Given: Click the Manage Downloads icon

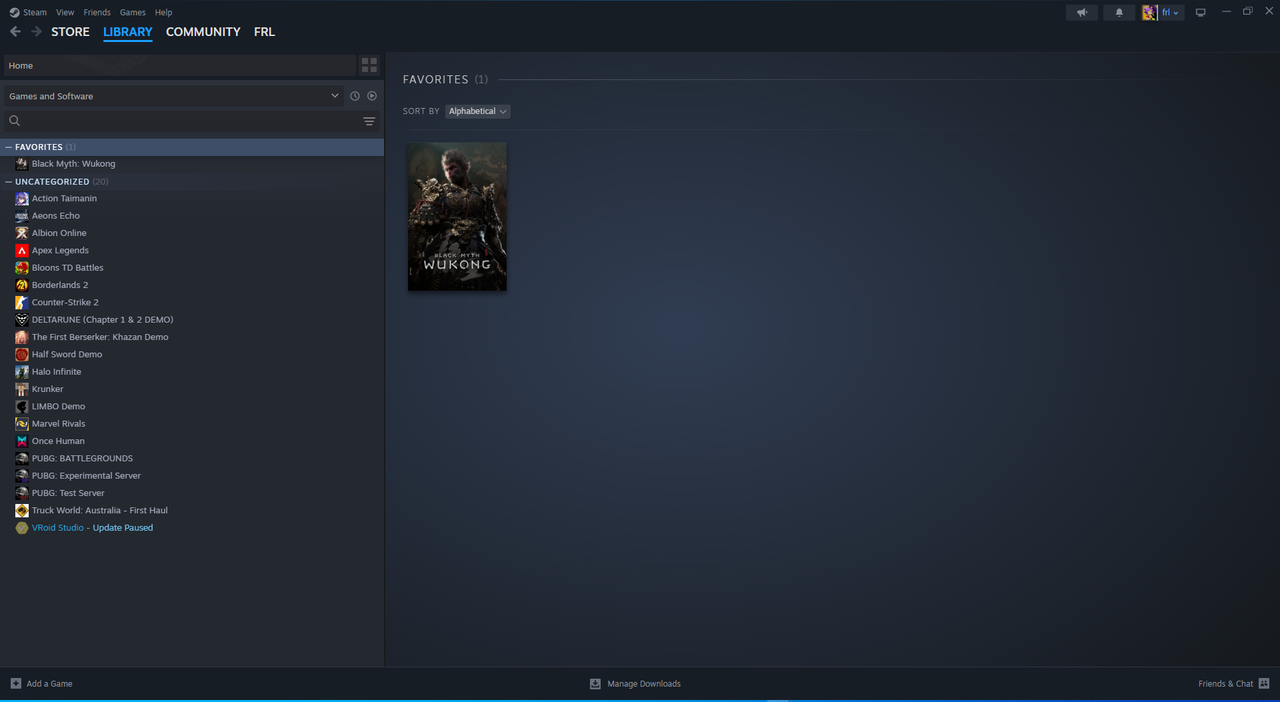Looking at the screenshot, I should pyautogui.click(x=595, y=684).
